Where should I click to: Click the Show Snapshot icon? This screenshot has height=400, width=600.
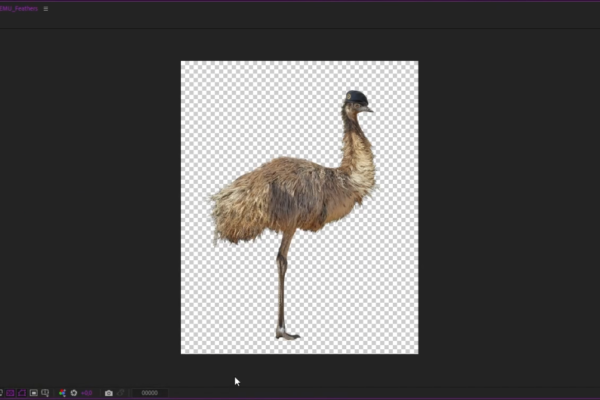point(121,393)
